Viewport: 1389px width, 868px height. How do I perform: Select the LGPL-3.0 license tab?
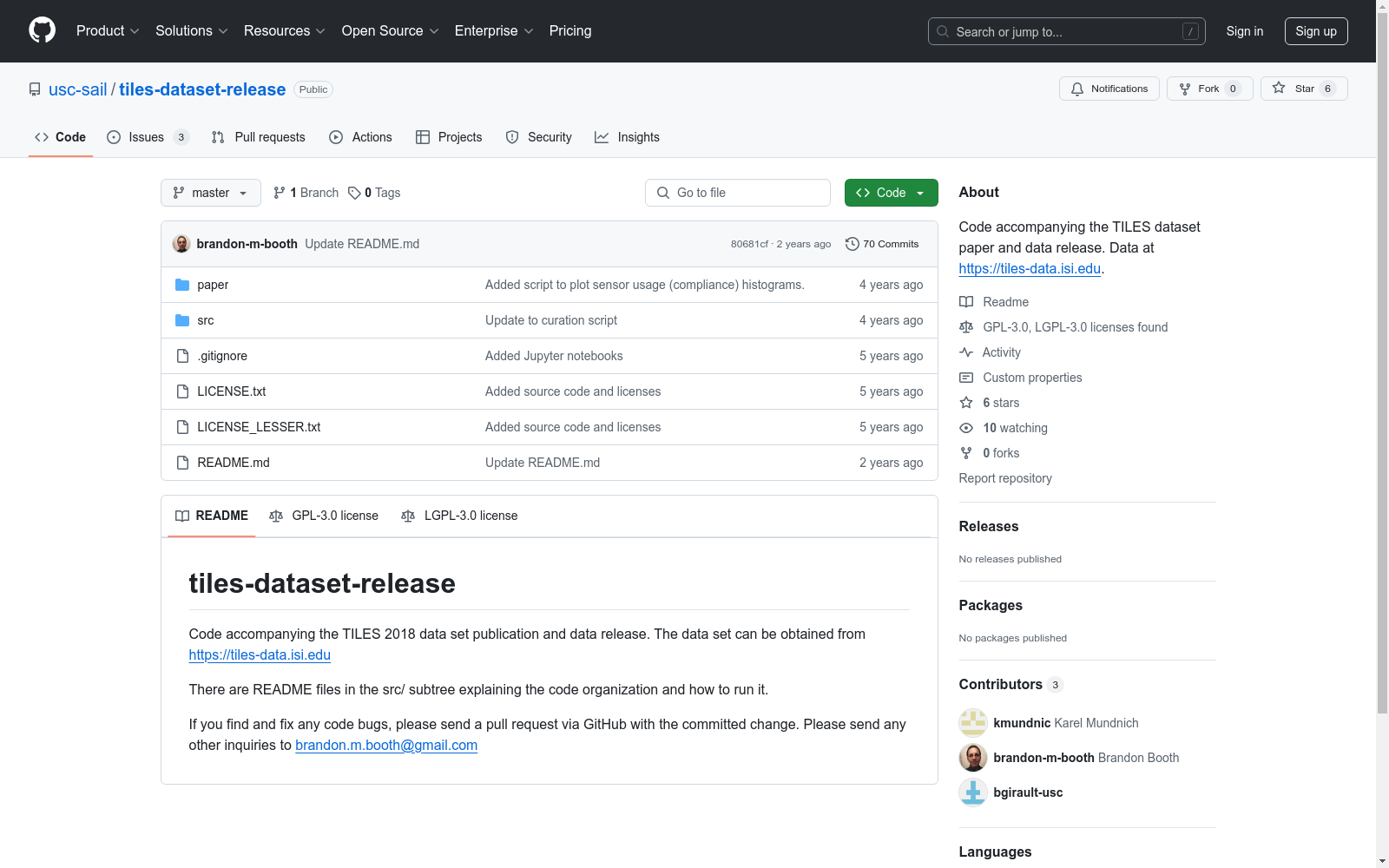[x=459, y=516]
